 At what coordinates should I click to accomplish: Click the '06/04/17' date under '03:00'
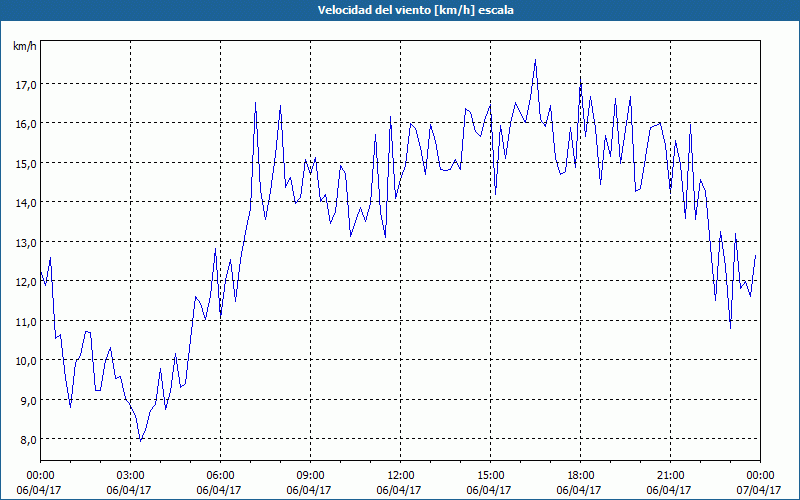(129, 490)
